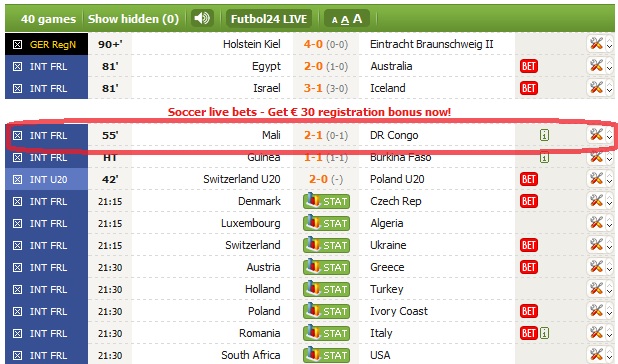Open Soccer live bets registration bonus link
Image resolution: width=618 pixels, height=364 pixels.
pos(309,112)
